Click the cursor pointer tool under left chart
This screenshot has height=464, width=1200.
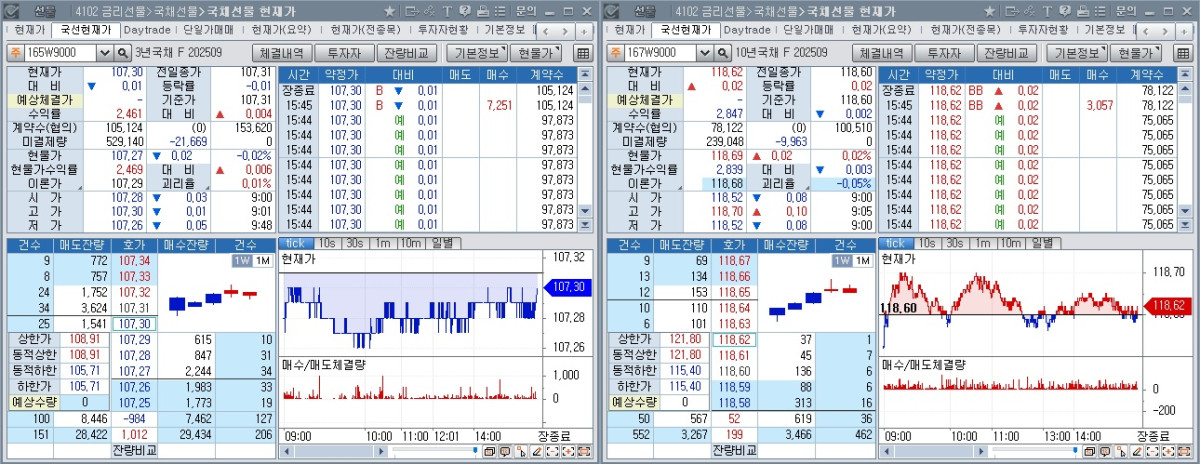click(520, 452)
